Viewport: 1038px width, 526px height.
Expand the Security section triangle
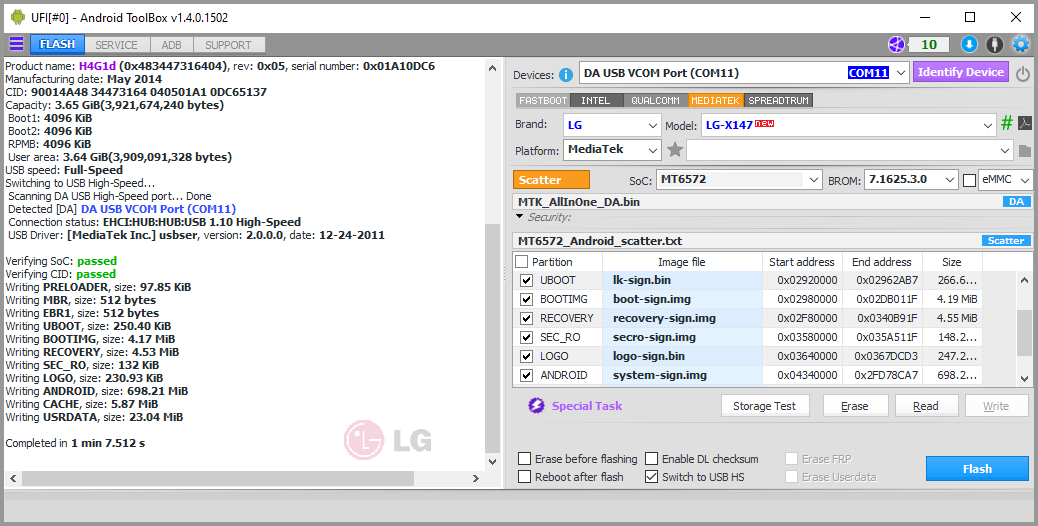click(x=520, y=217)
